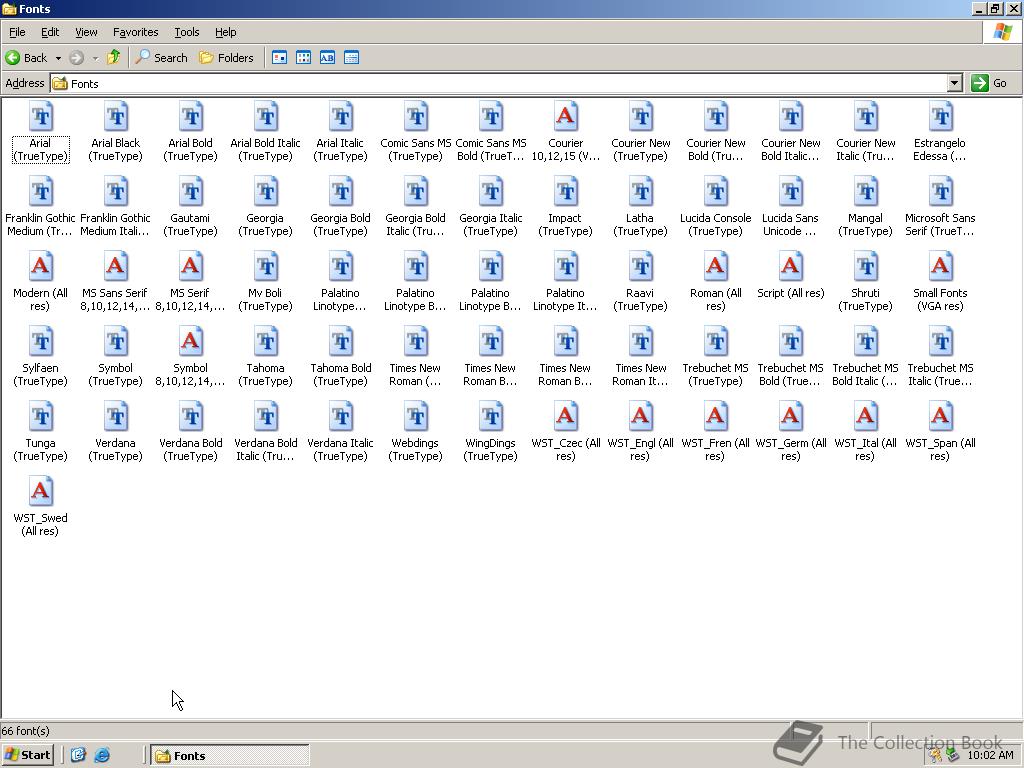Select the Modern (All res) font
Viewport: 1024px width, 768px height.
click(40, 266)
